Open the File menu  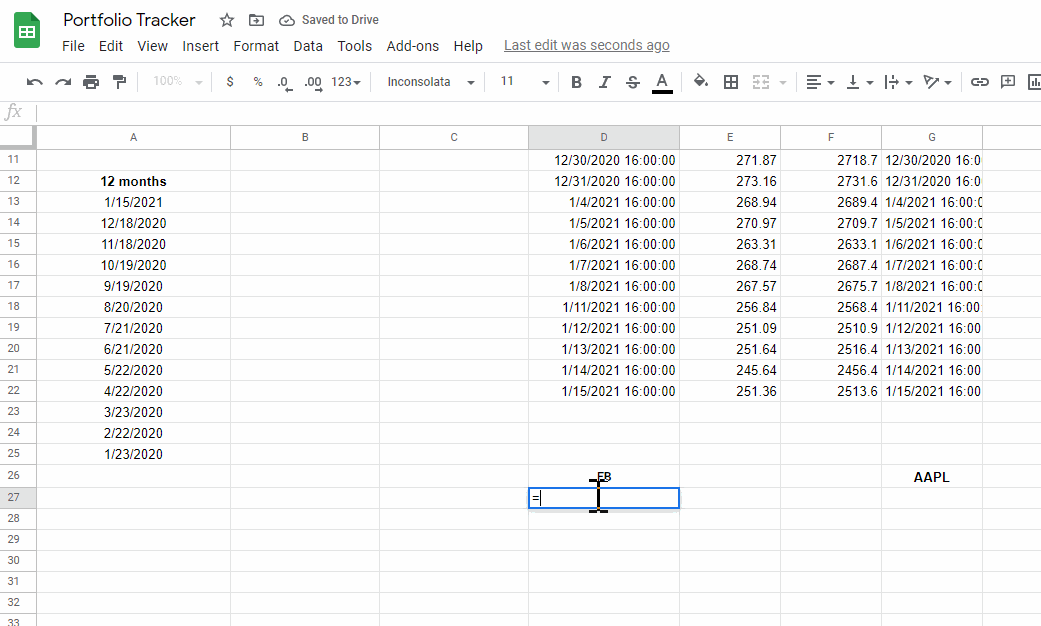click(73, 46)
